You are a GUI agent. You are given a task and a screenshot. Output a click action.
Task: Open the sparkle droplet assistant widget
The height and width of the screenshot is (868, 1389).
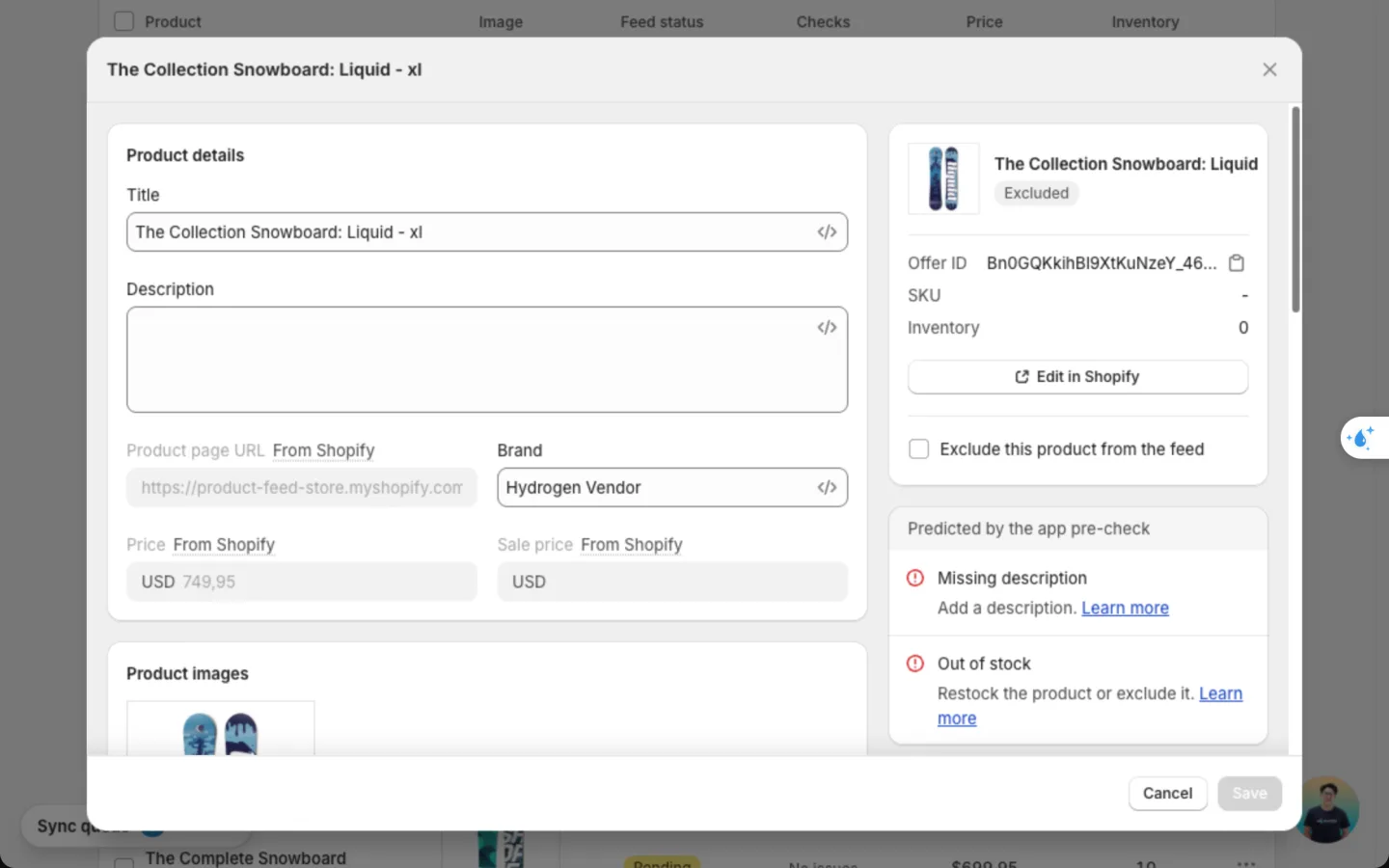point(1363,438)
